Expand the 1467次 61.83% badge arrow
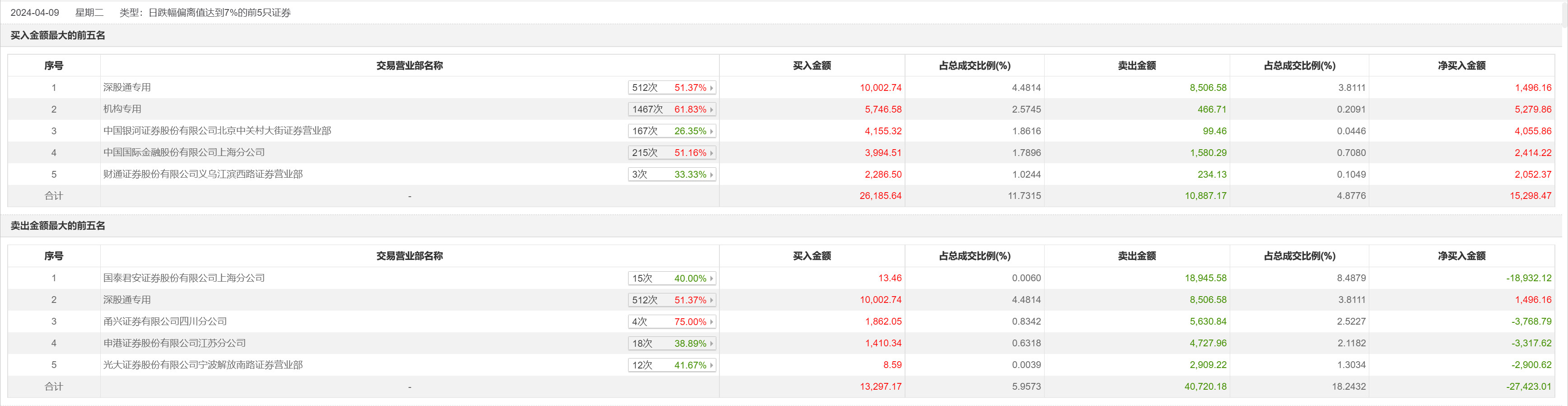1568x406 pixels. pos(711,110)
